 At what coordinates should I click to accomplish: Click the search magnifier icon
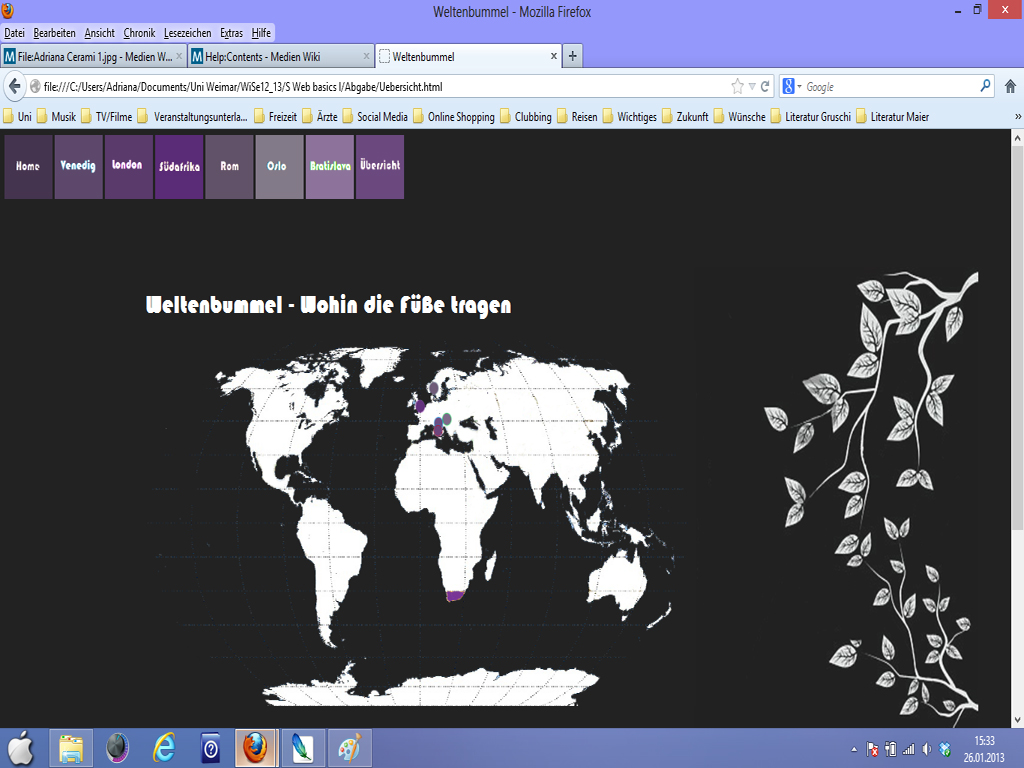[985, 86]
